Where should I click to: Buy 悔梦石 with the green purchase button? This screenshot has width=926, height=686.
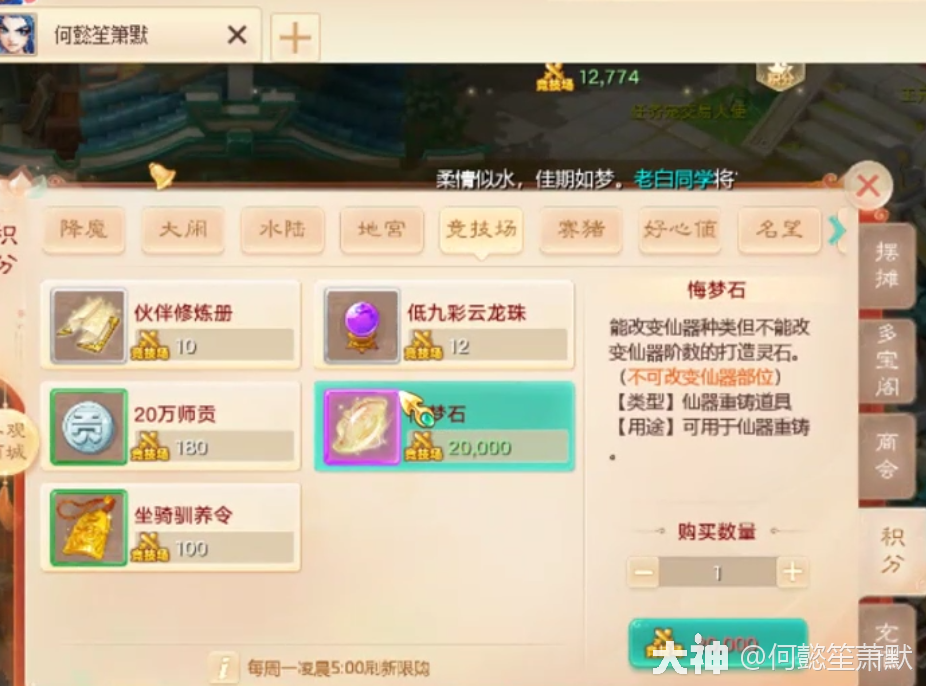pyautogui.click(x=718, y=643)
